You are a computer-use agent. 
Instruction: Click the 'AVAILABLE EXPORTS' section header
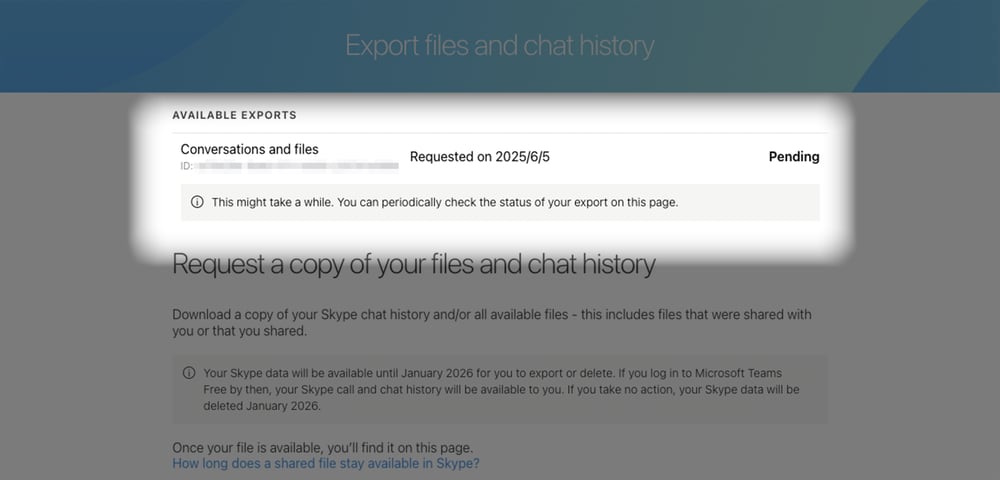[x=234, y=115]
